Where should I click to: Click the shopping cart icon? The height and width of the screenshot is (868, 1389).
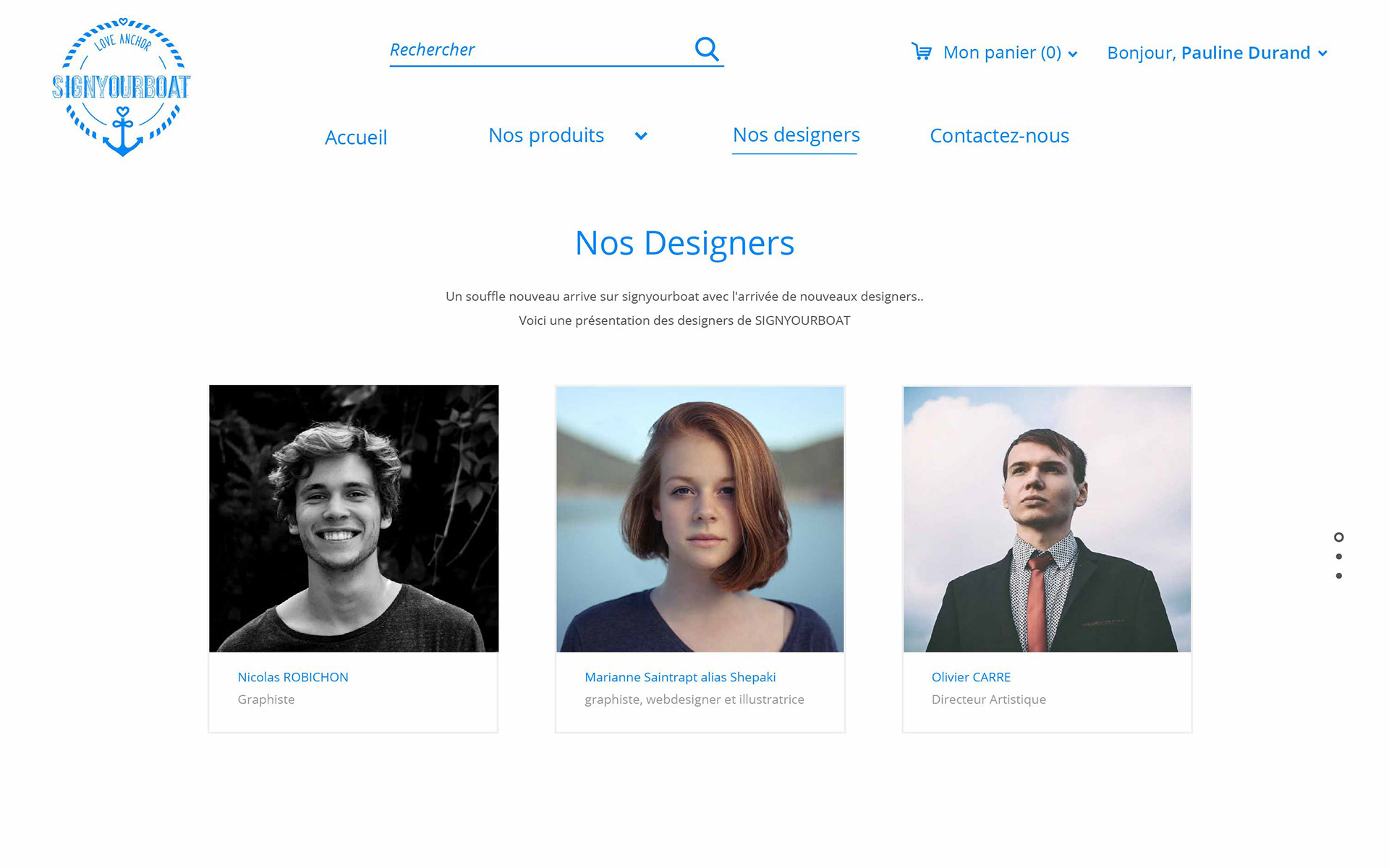tap(922, 52)
